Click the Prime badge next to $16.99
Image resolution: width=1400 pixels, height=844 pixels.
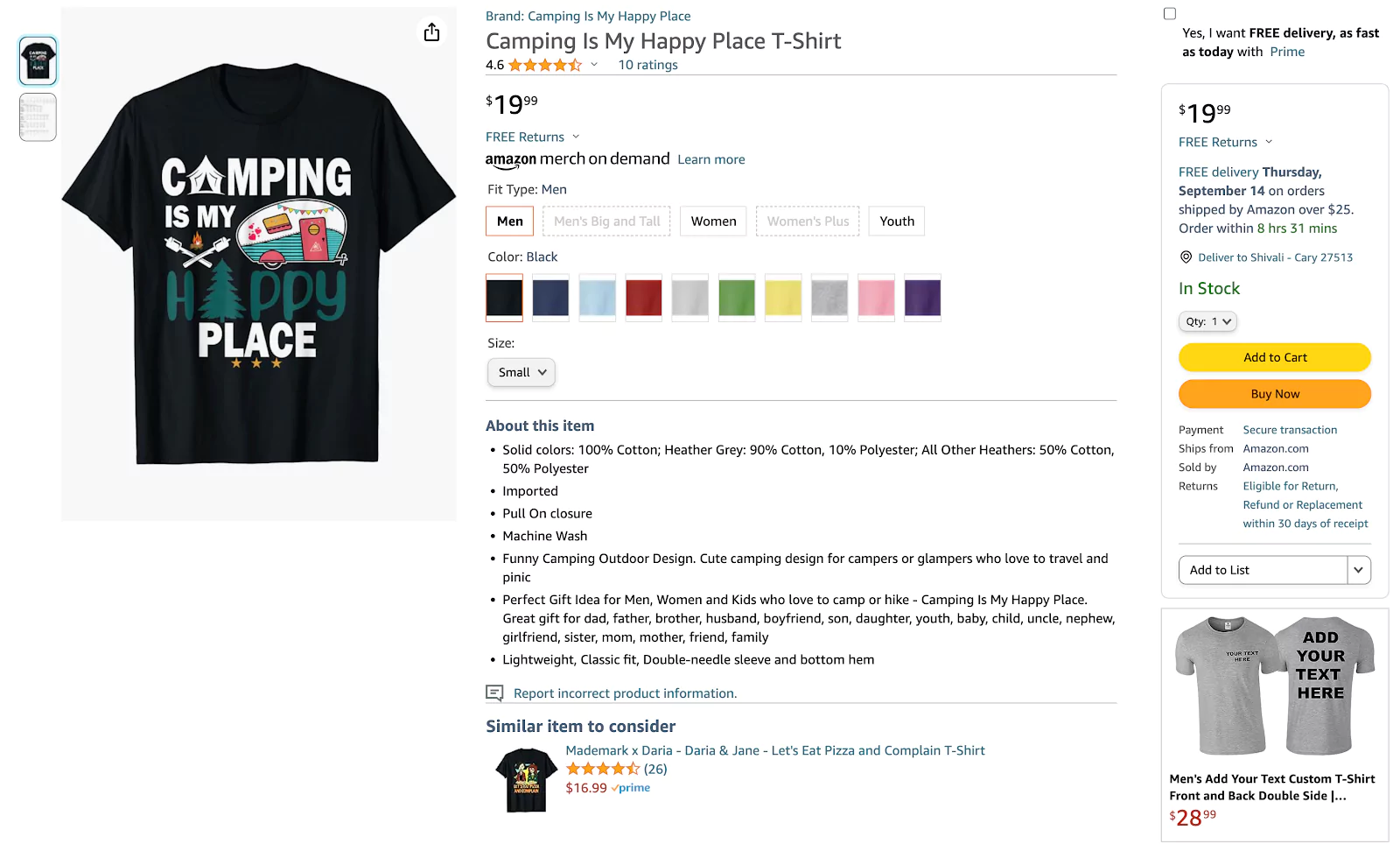point(631,788)
